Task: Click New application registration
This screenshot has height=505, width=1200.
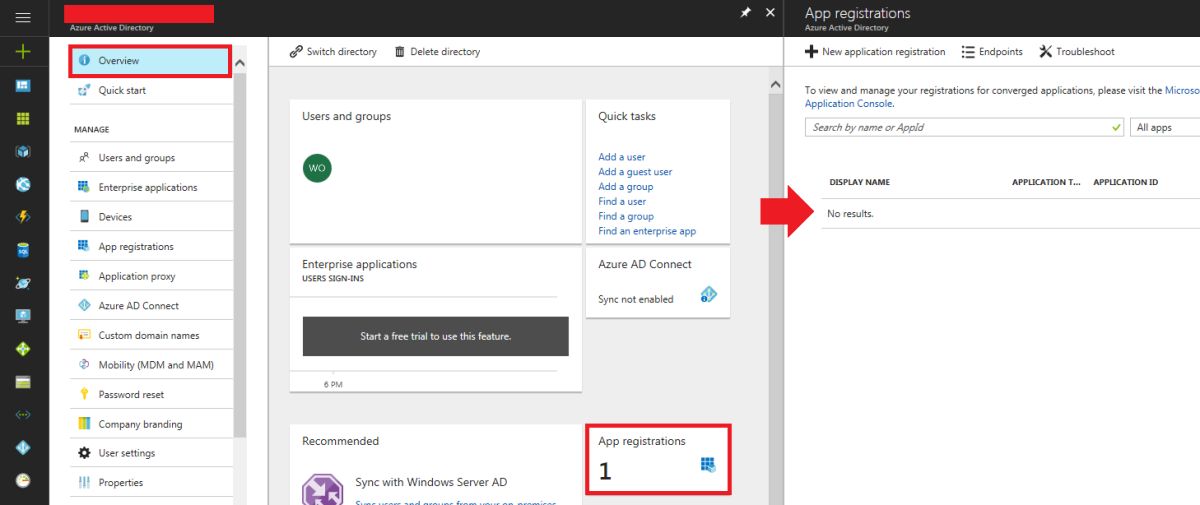Action: tap(875, 52)
